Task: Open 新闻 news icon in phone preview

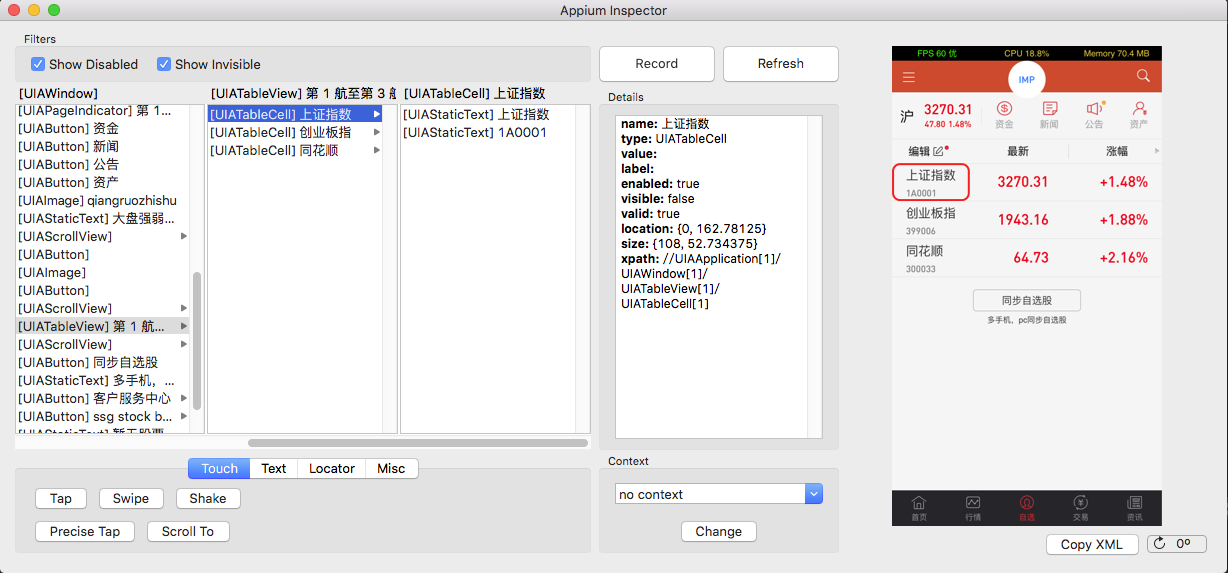Action: [x=1049, y=114]
